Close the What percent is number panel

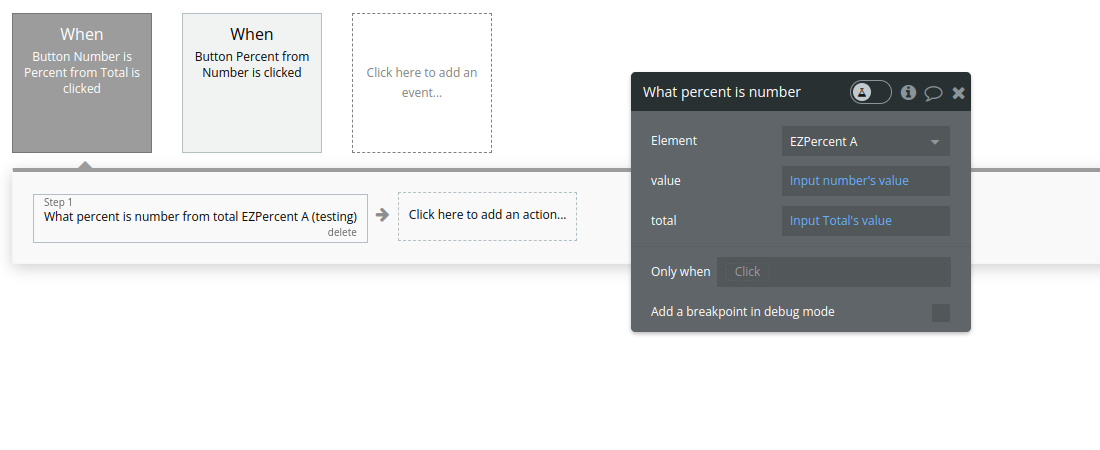coord(958,93)
